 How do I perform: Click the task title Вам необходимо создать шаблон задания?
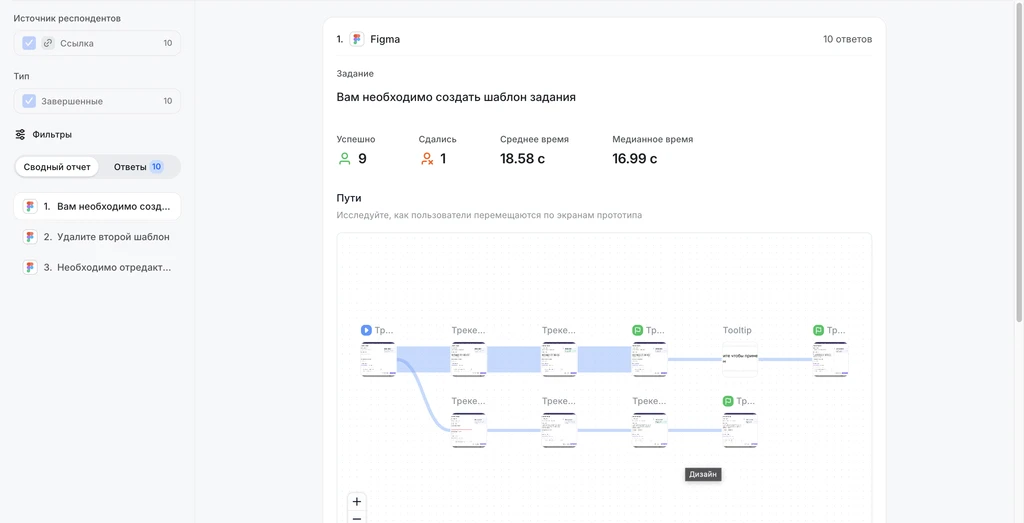tap(456, 97)
